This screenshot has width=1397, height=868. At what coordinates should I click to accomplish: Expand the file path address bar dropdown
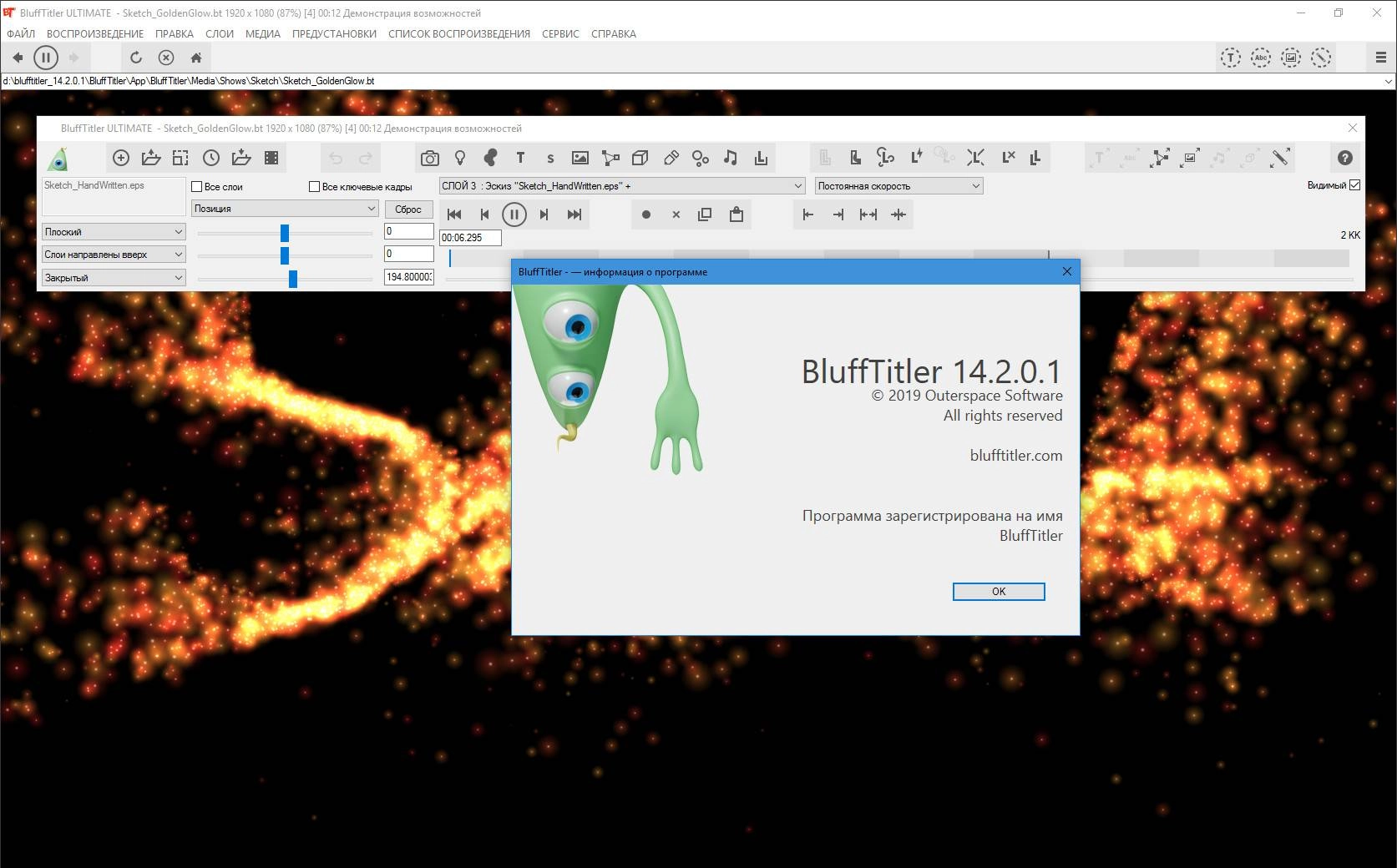pyautogui.click(x=1389, y=81)
